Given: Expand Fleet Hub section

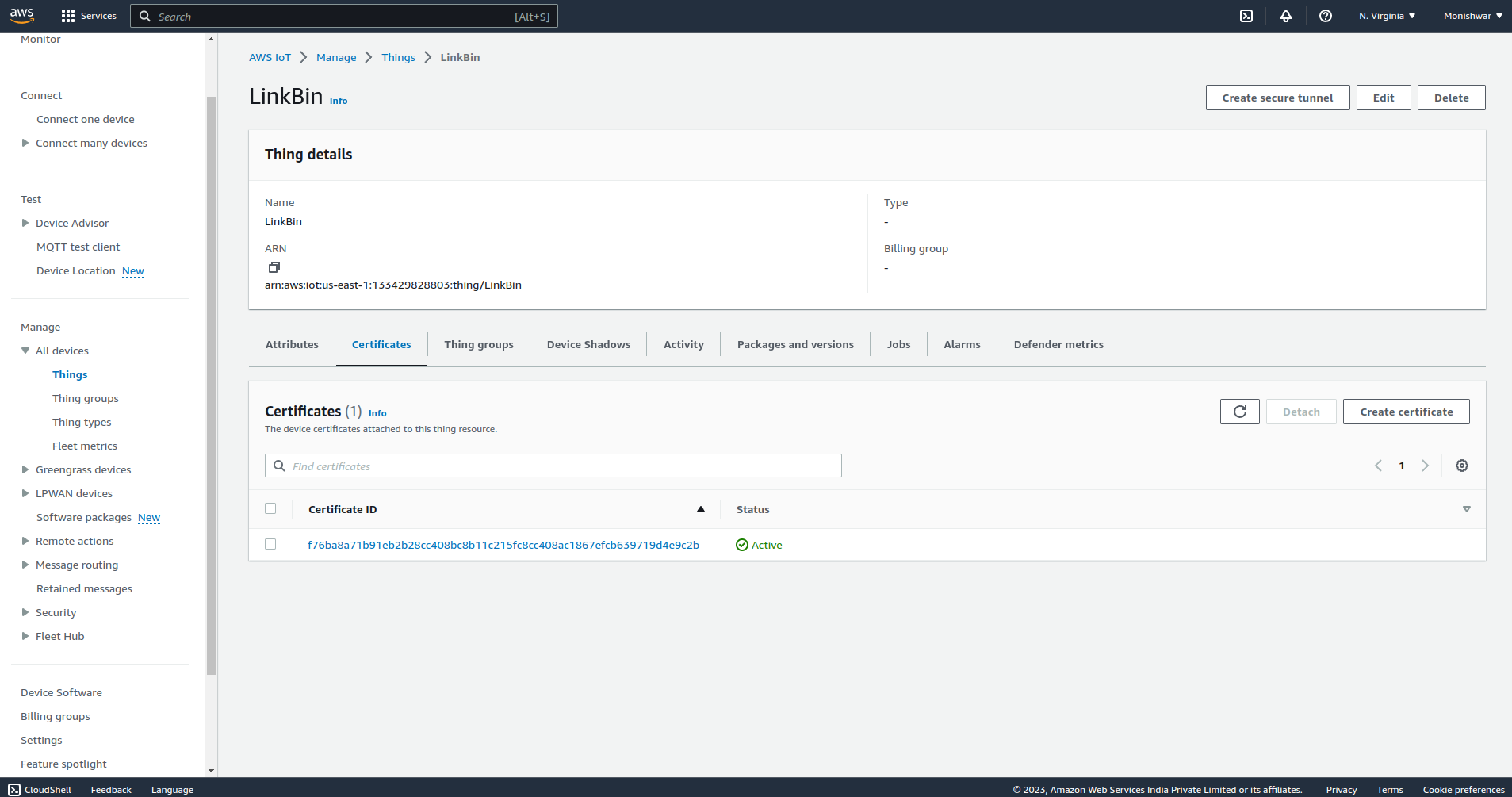Looking at the screenshot, I should [25, 636].
